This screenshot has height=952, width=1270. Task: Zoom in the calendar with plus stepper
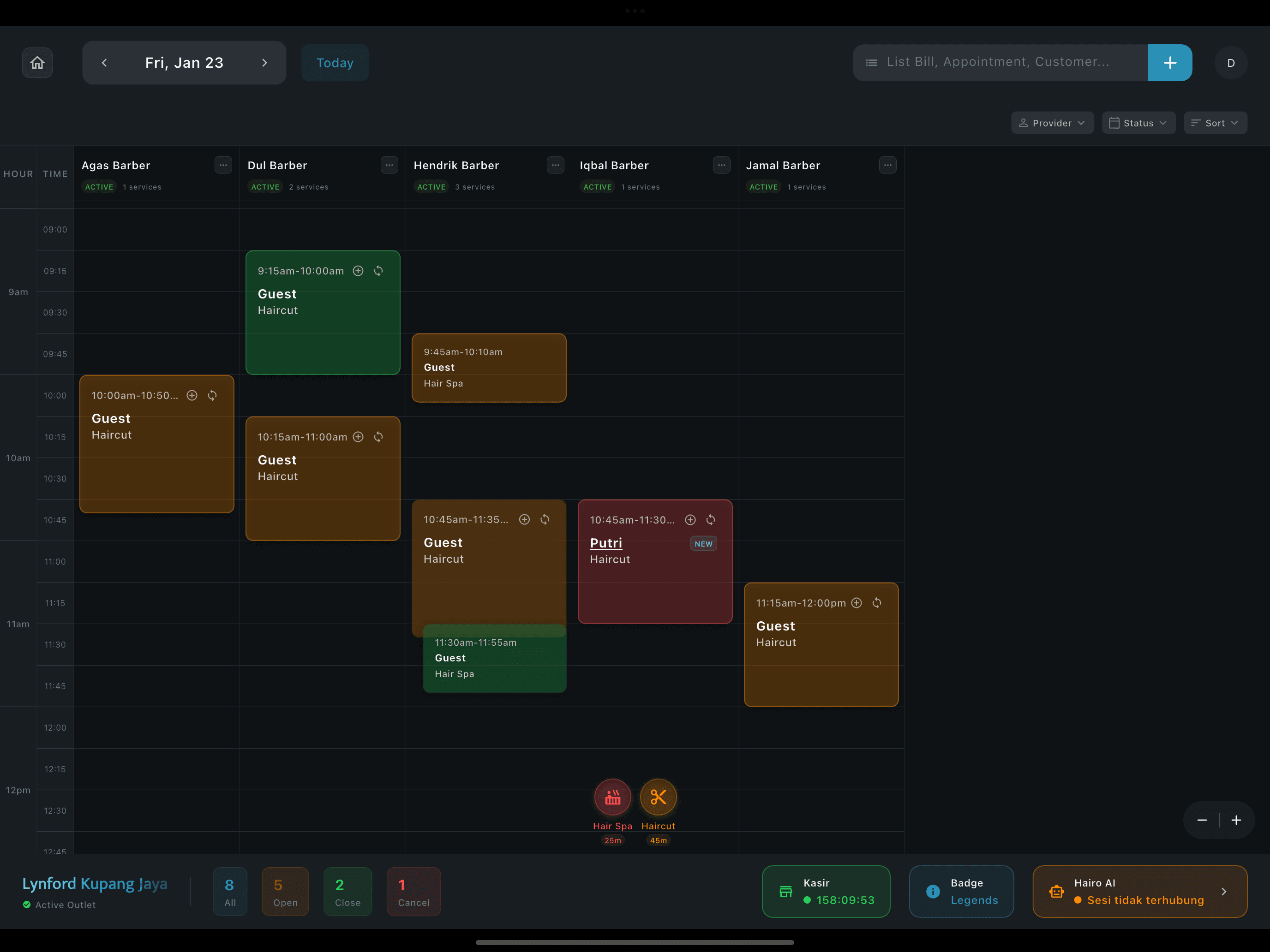tap(1237, 820)
